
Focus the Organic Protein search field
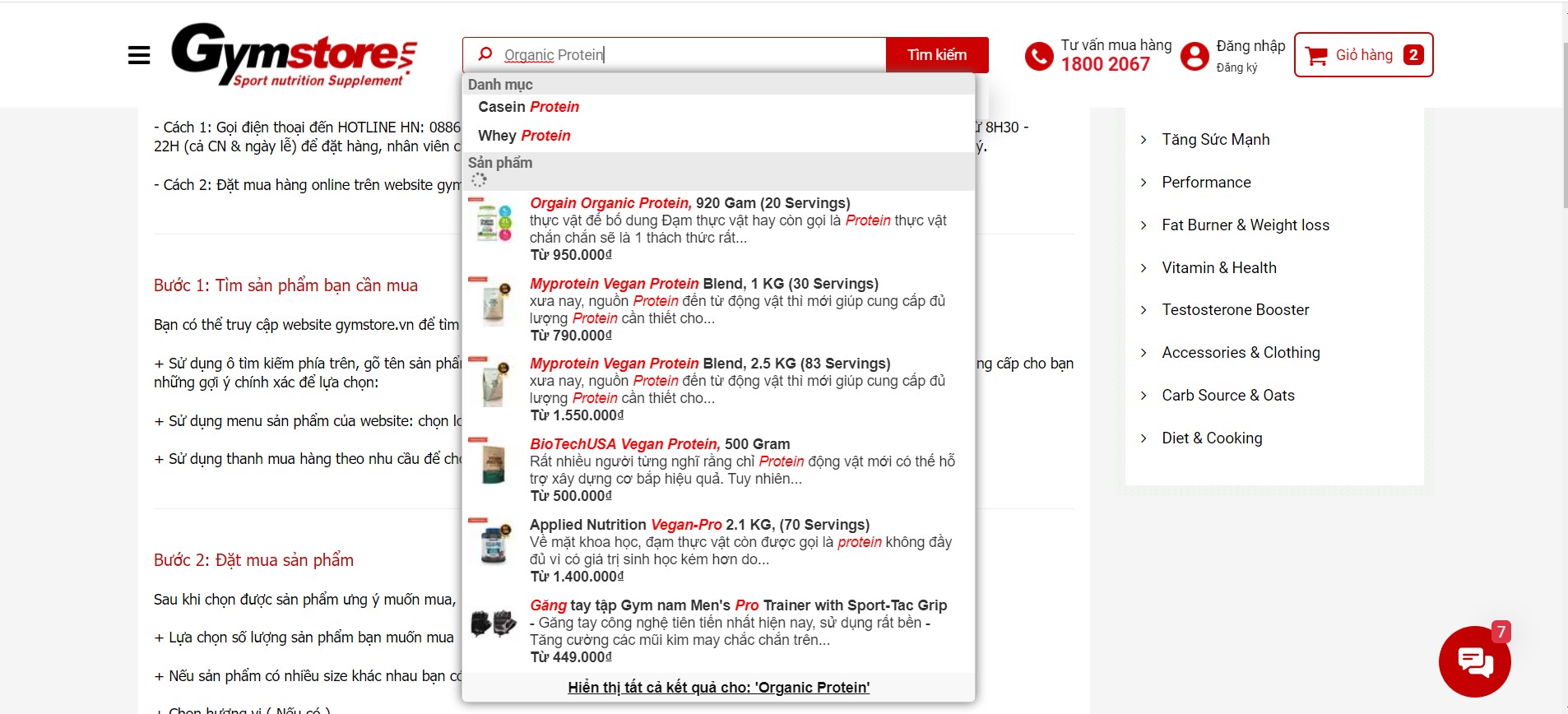click(675, 55)
